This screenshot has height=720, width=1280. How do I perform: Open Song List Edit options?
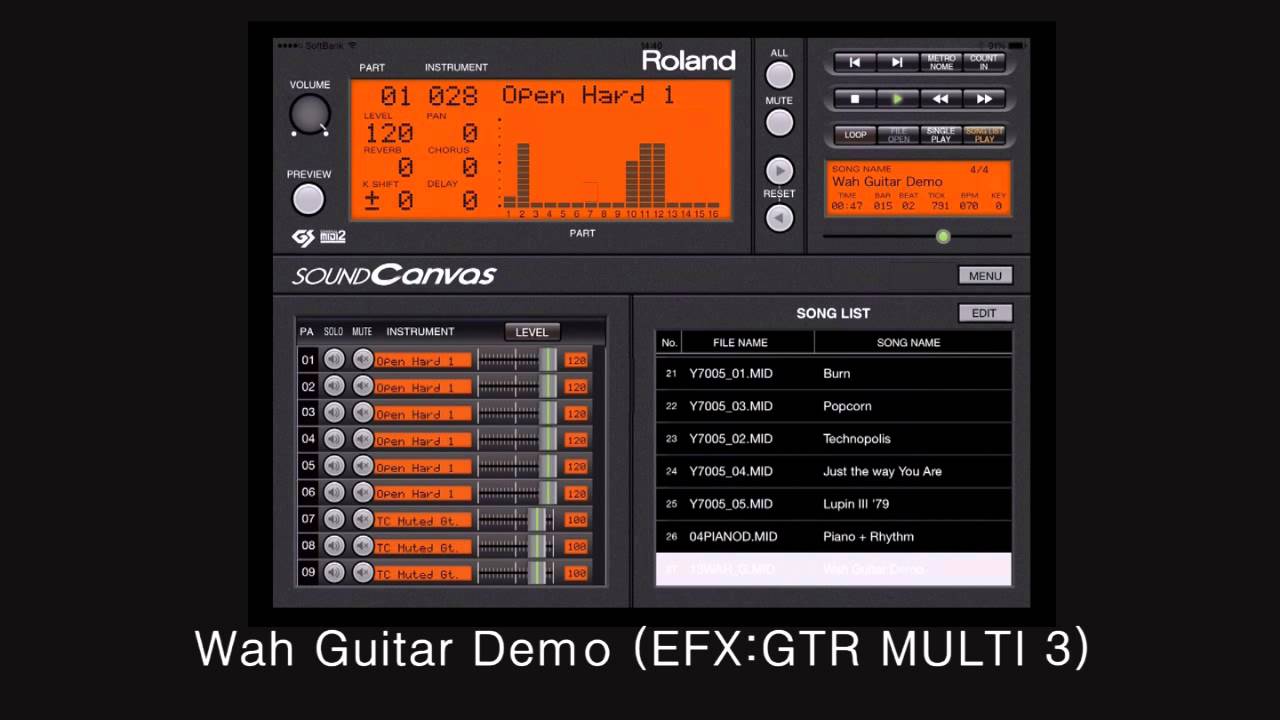984,313
